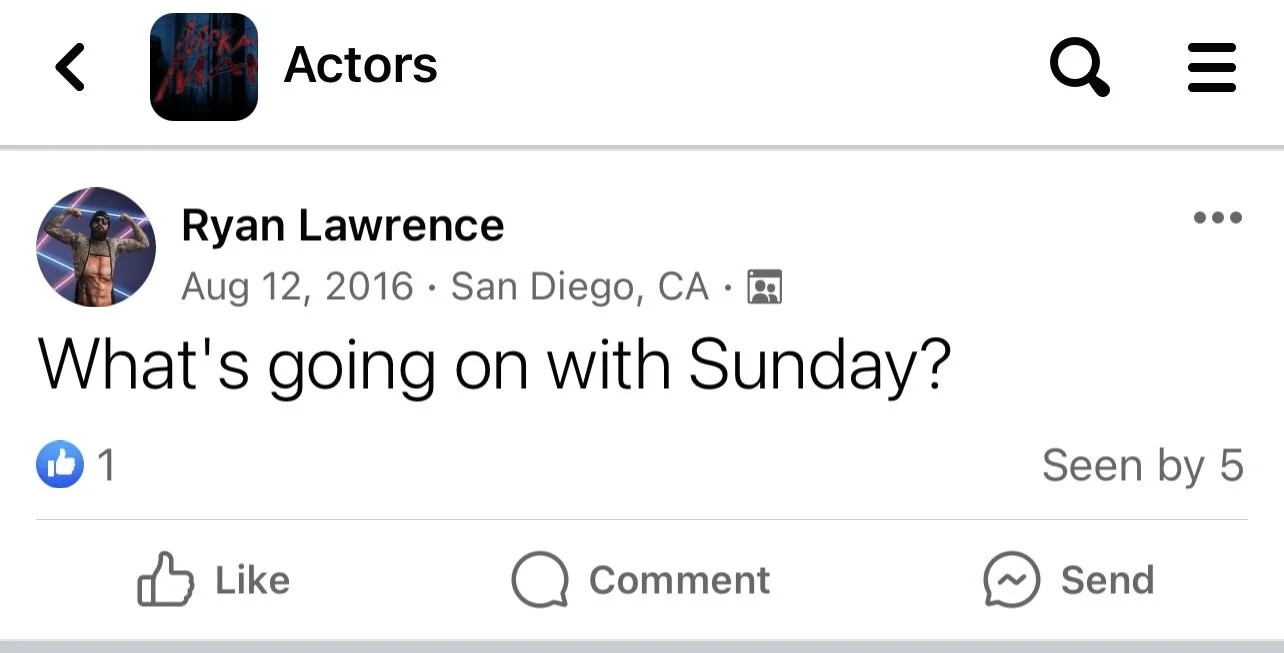Open the Actors group title
The image size is (1284, 653).
pyautogui.click(x=361, y=66)
